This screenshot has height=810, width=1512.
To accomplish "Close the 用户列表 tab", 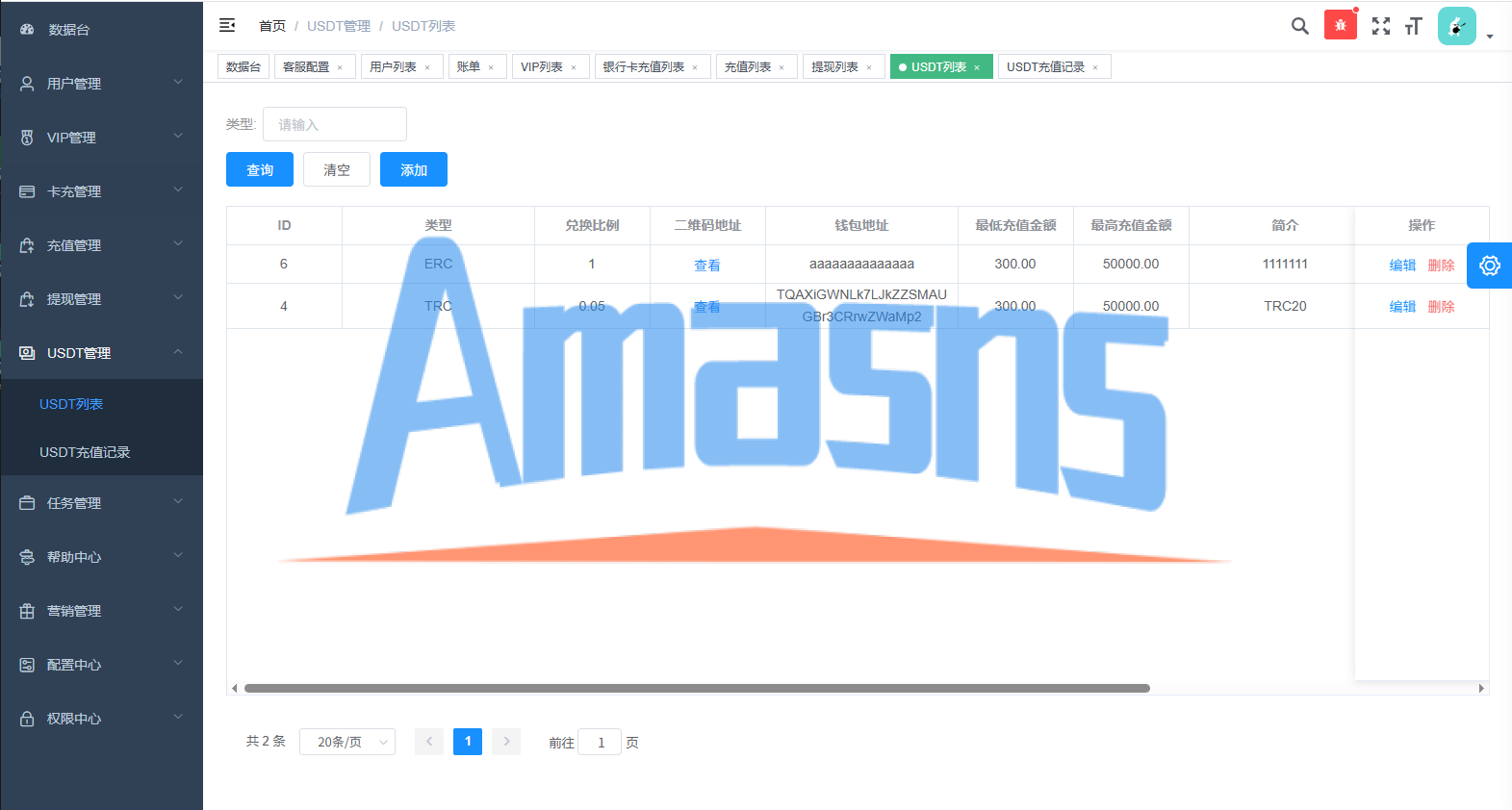I will 427,67.
